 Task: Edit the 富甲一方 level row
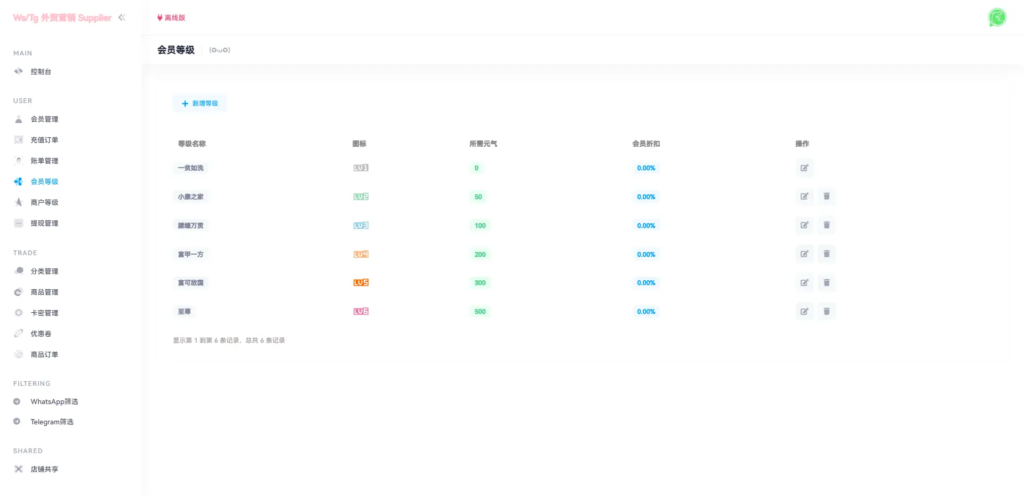[x=805, y=254]
